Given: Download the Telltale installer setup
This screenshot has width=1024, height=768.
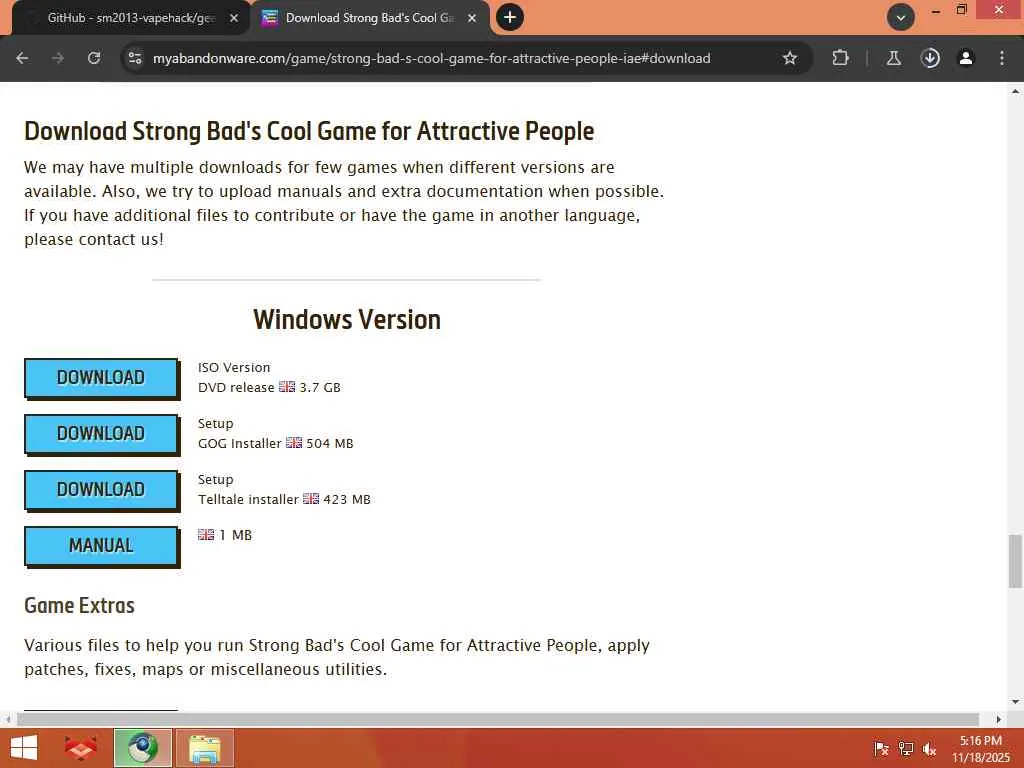Looking at the screenshot, I should 101,490.
